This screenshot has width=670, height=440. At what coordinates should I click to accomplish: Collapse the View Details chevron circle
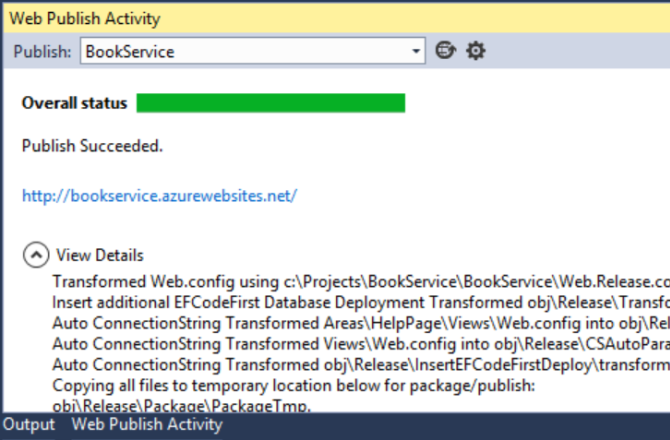[x=36, y=255]
